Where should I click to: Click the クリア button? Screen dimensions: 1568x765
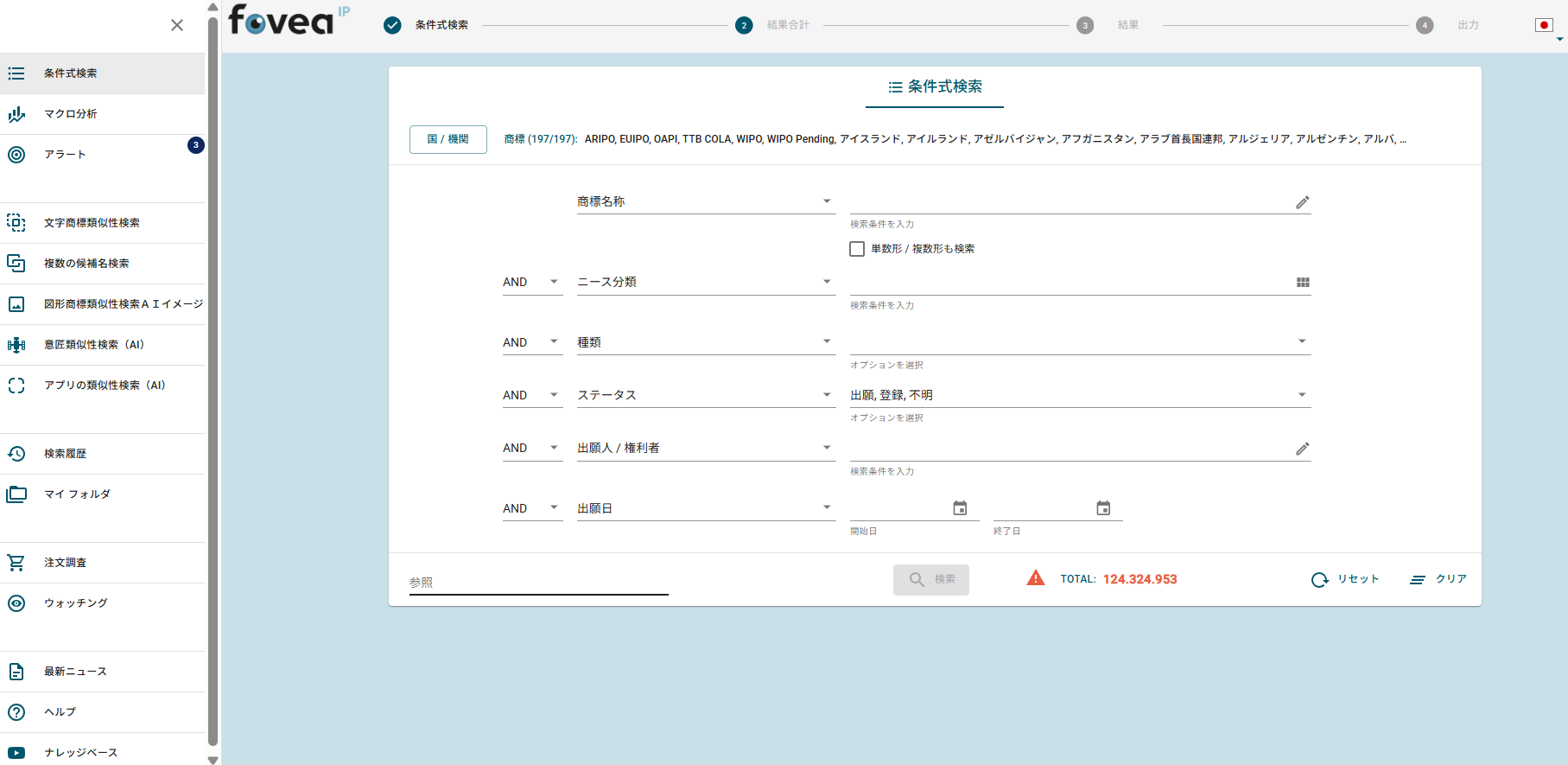[x=1438, y=579]
